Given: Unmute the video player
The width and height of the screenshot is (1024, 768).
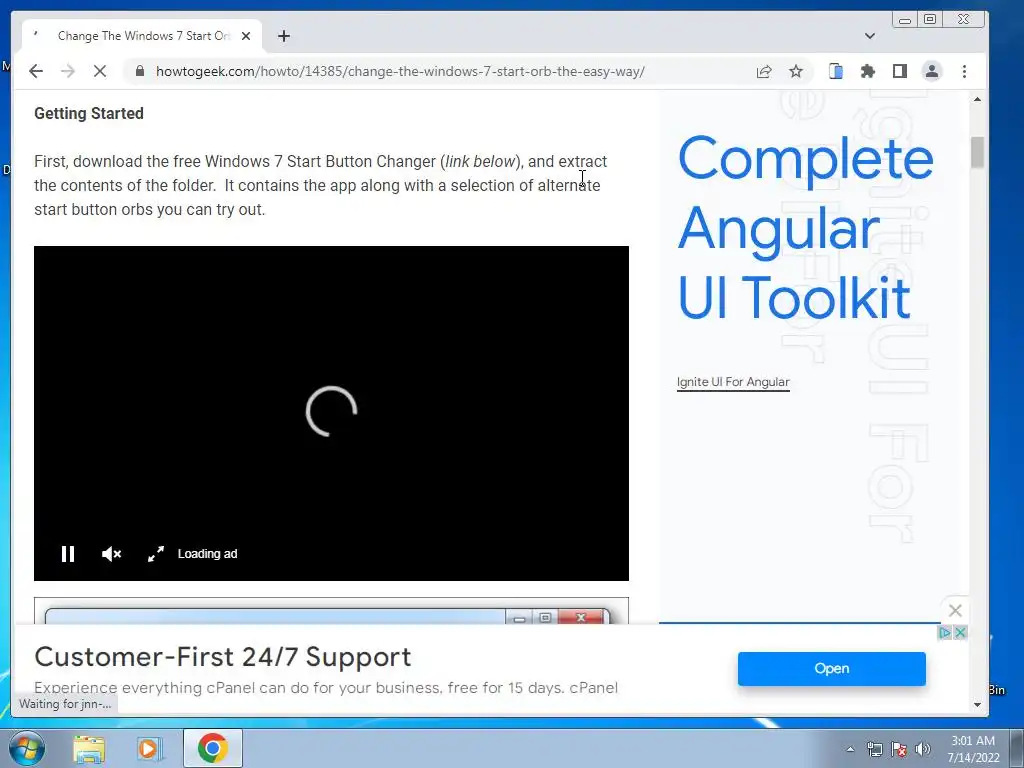Looking at the screenshot, I should click(x=112, y=554).
